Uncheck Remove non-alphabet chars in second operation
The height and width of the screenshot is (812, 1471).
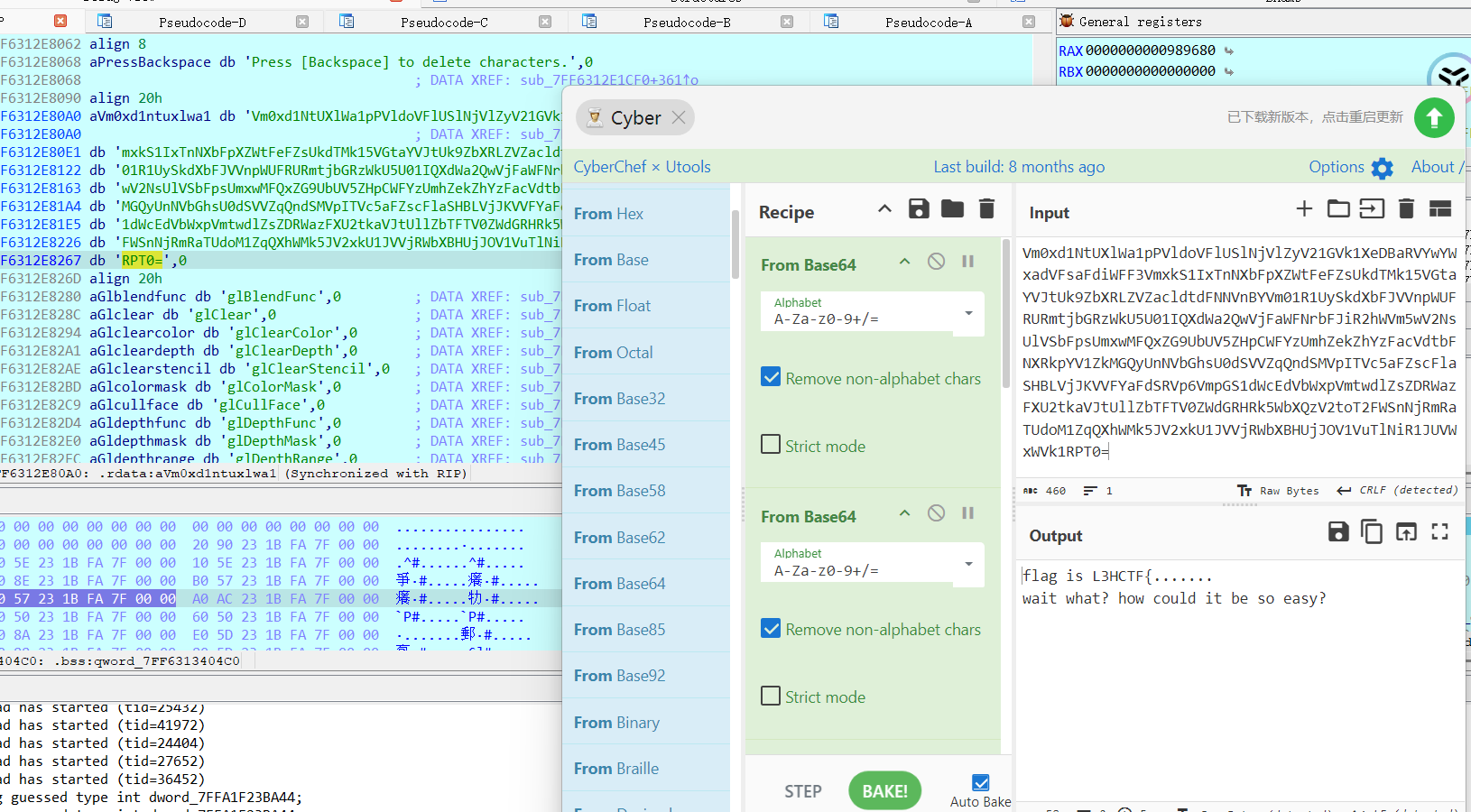coord(771,628)
